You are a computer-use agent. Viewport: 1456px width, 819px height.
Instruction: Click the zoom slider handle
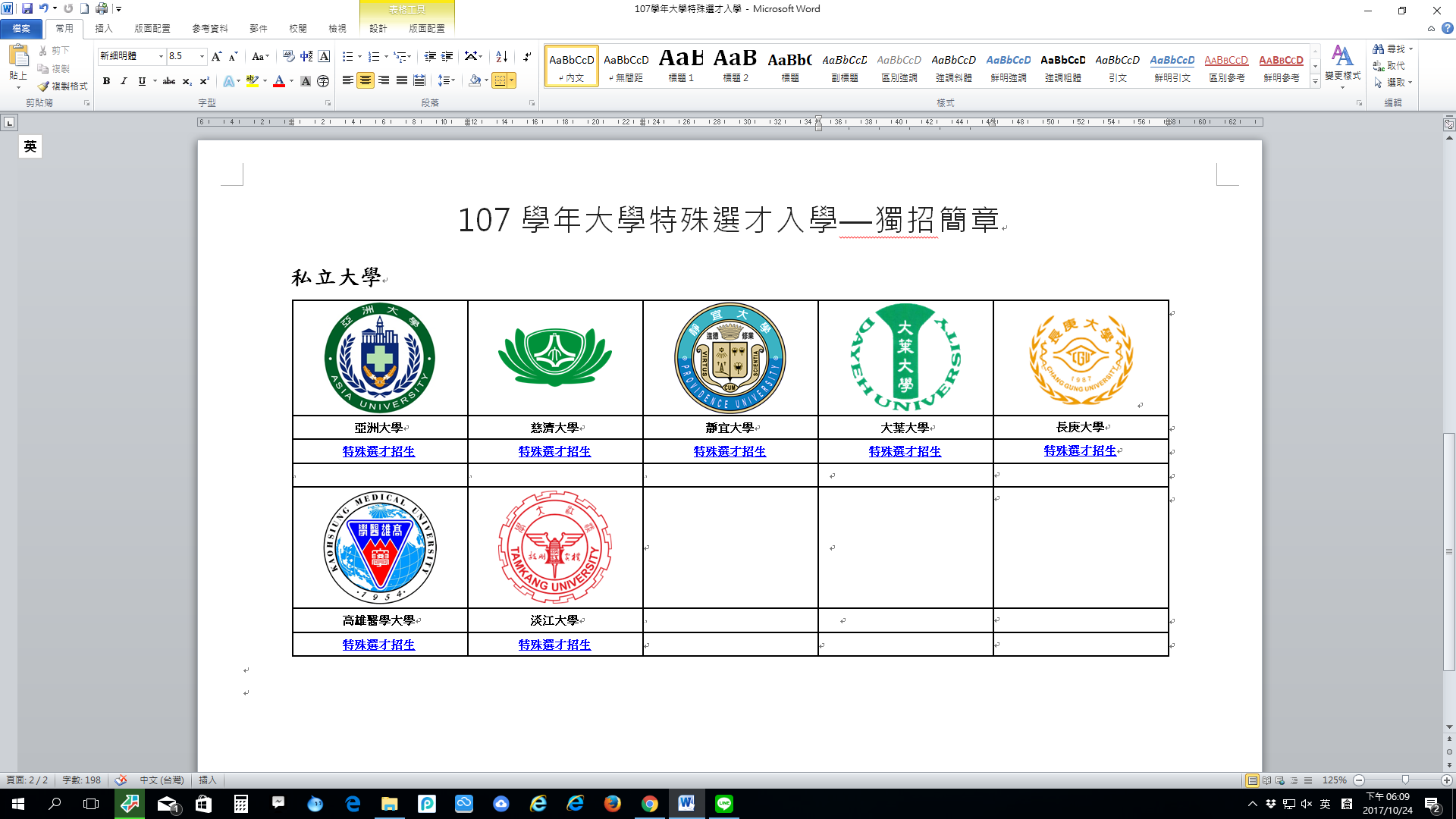[1405, 780]
